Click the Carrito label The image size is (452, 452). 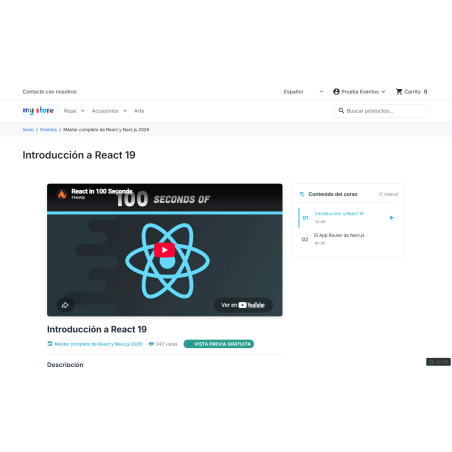coord(413,91)
